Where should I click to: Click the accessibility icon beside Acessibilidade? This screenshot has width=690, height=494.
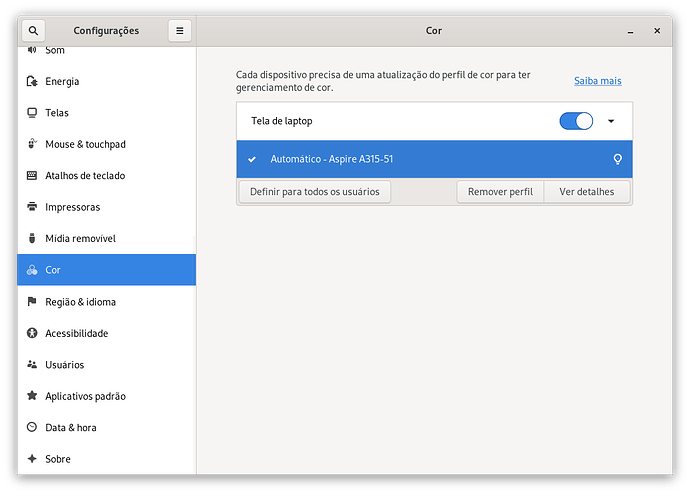pyautogui.click(x=32, y=333)
